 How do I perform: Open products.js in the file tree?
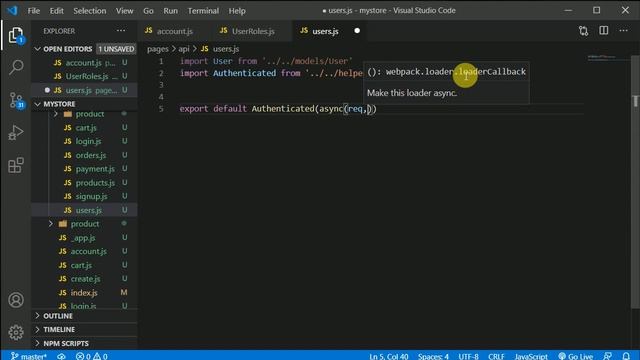[95, 182]
